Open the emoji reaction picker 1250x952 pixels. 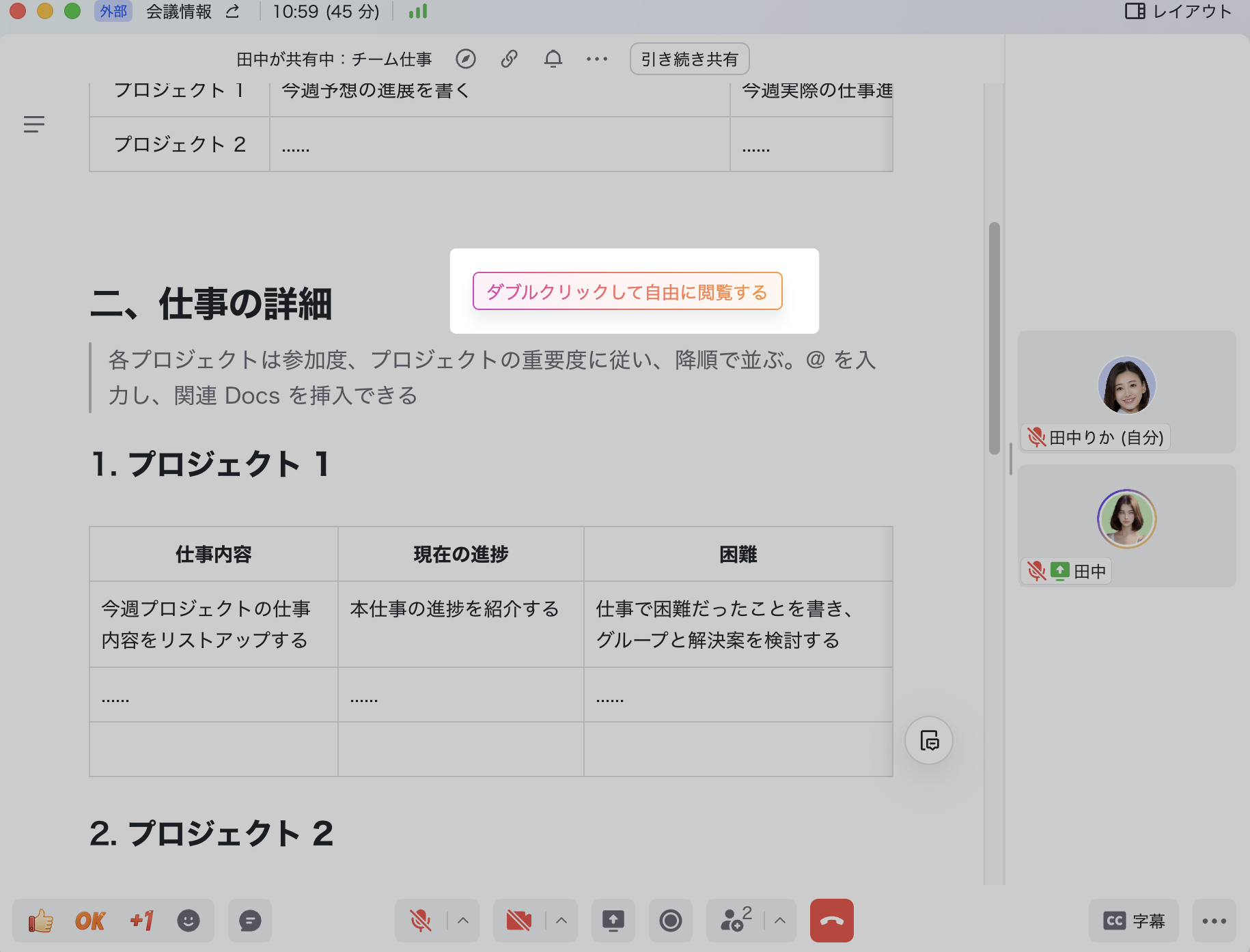point(189,921)
